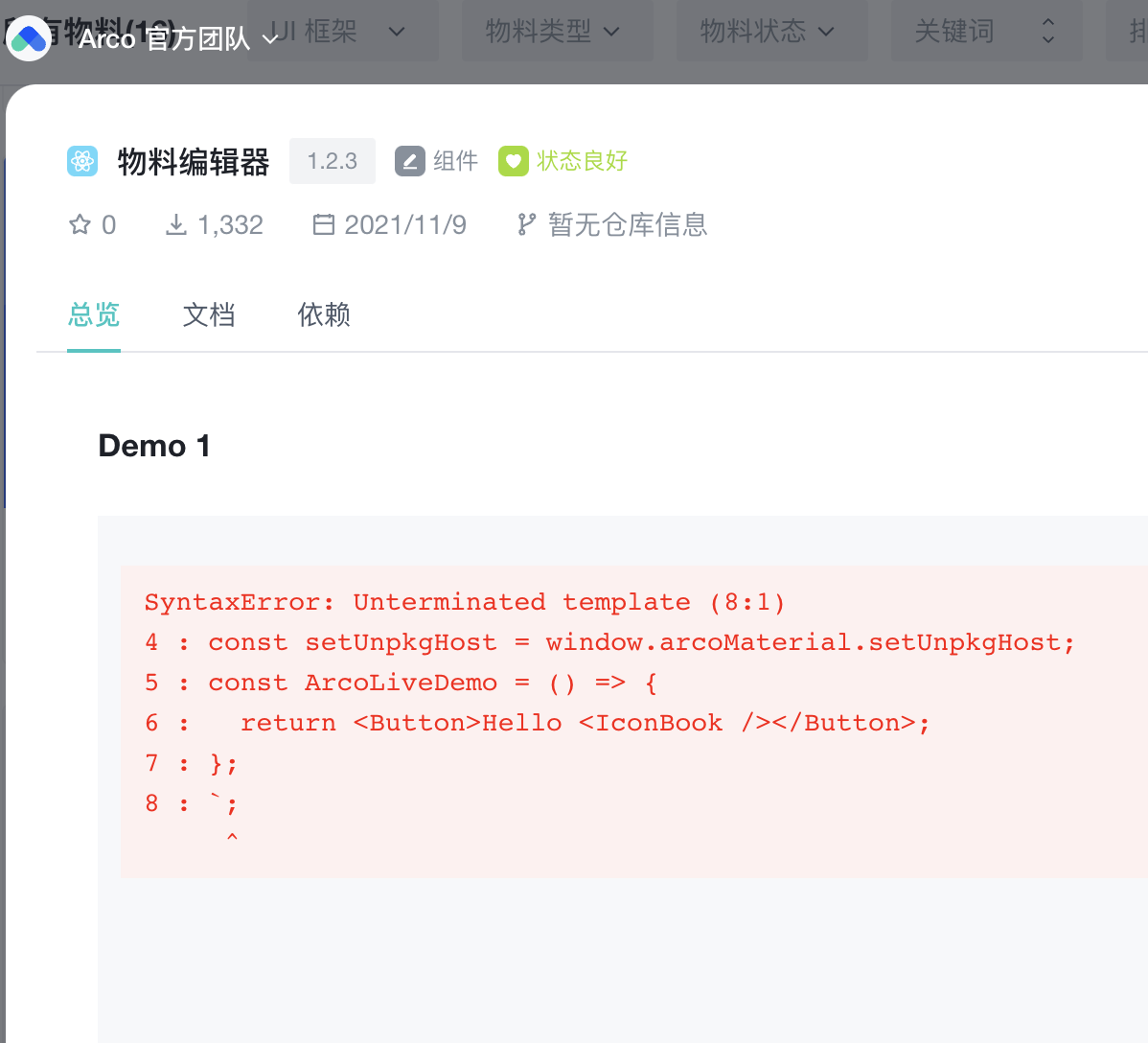The image size is (1148, 1043).
Task: Click the 暂无仓库信息 repository text
Action: 628,225
